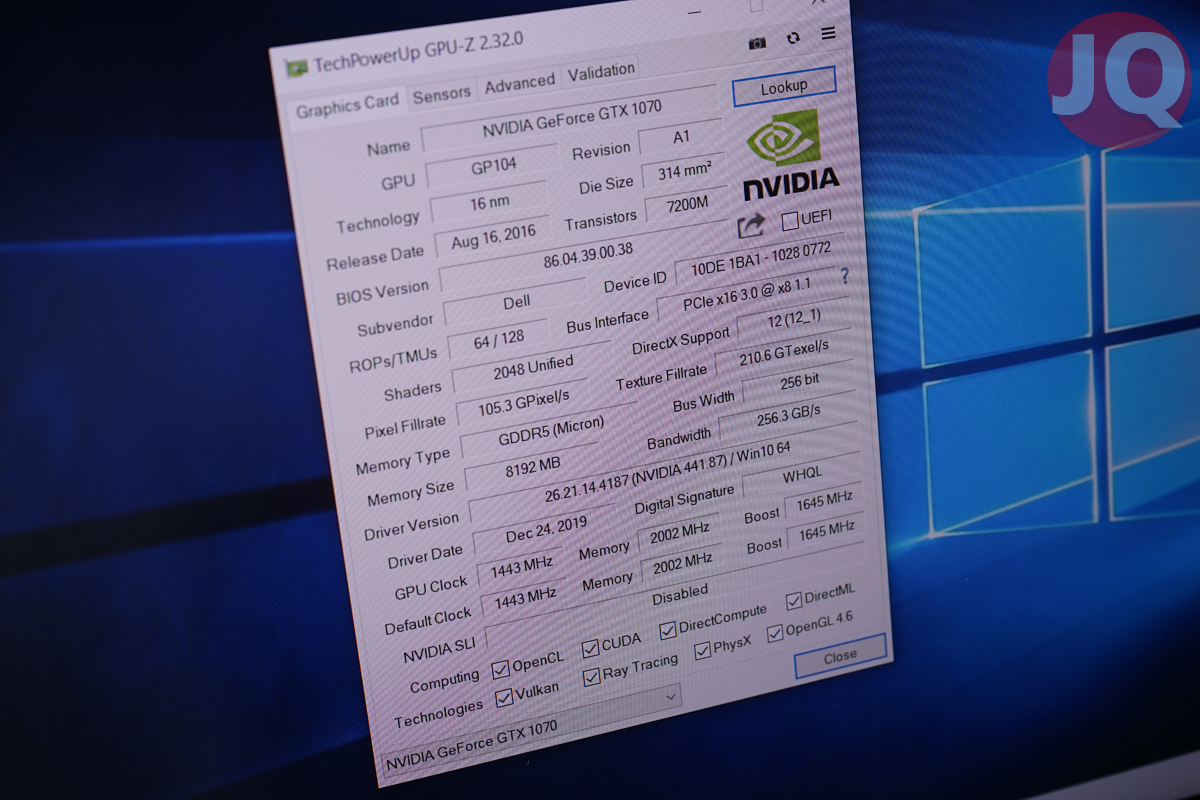Open the Advanced tab
This screenshot has width=1200, height=800.
(519, 84)
